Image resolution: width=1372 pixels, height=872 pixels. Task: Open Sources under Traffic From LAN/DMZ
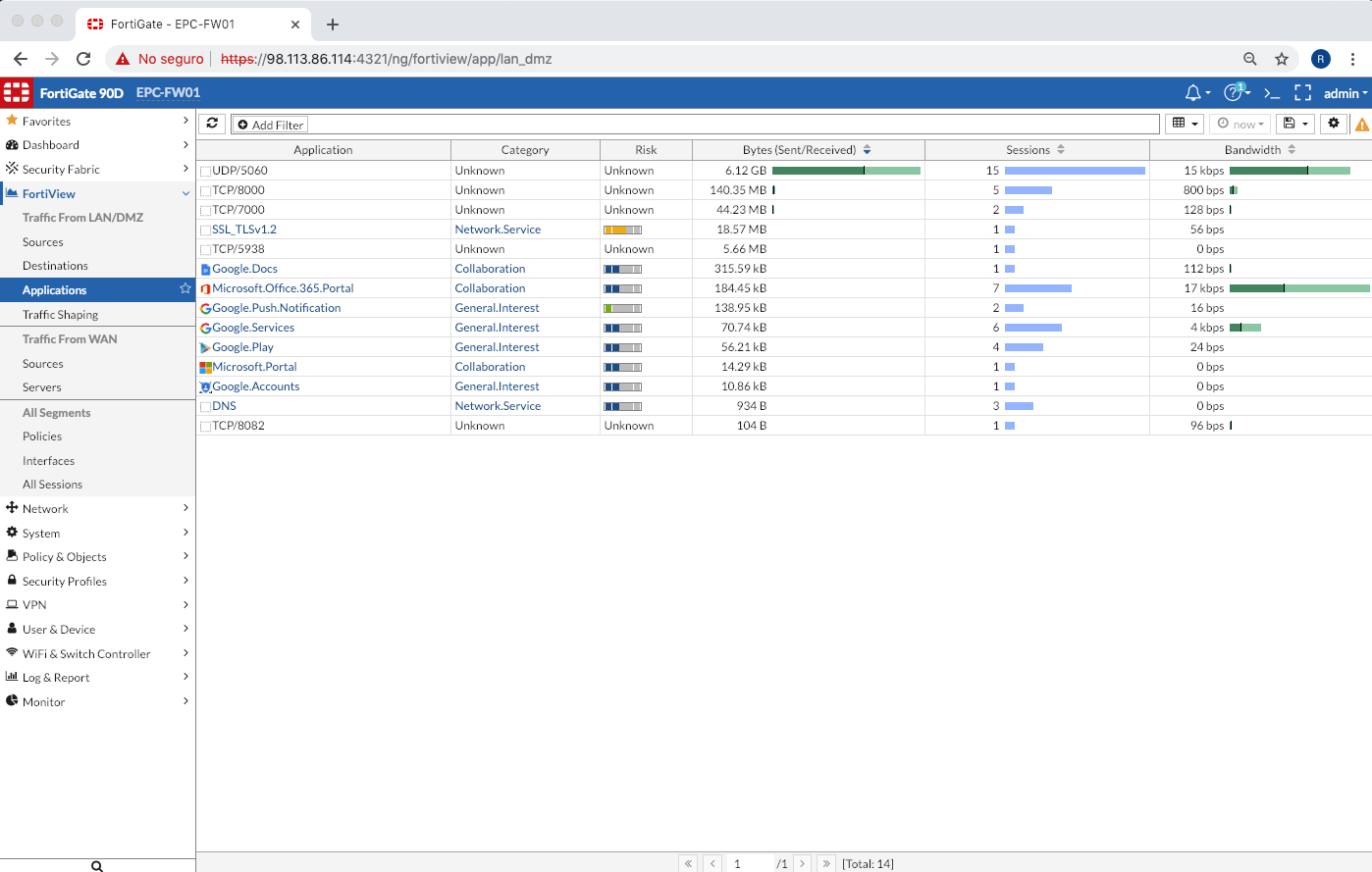point(43,241)
